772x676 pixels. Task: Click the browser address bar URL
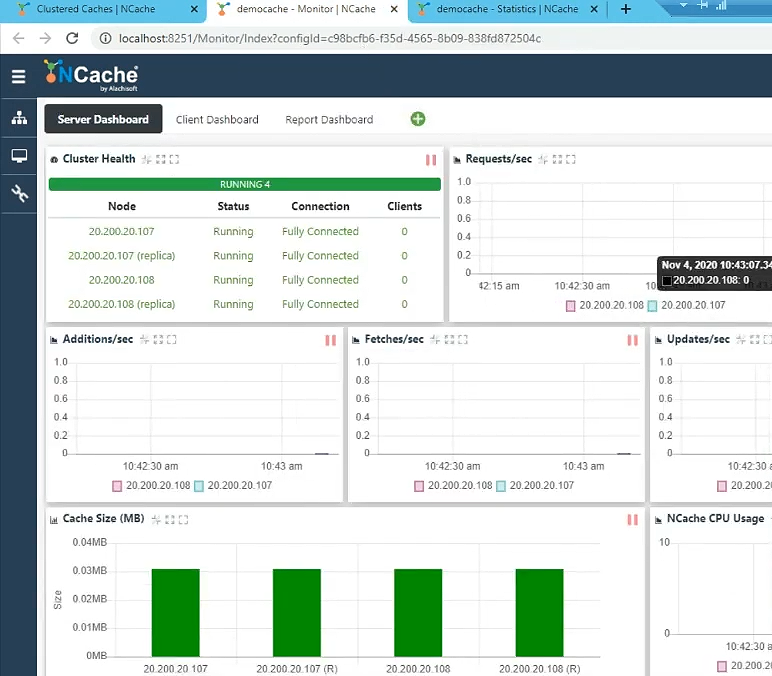[330, 38]
